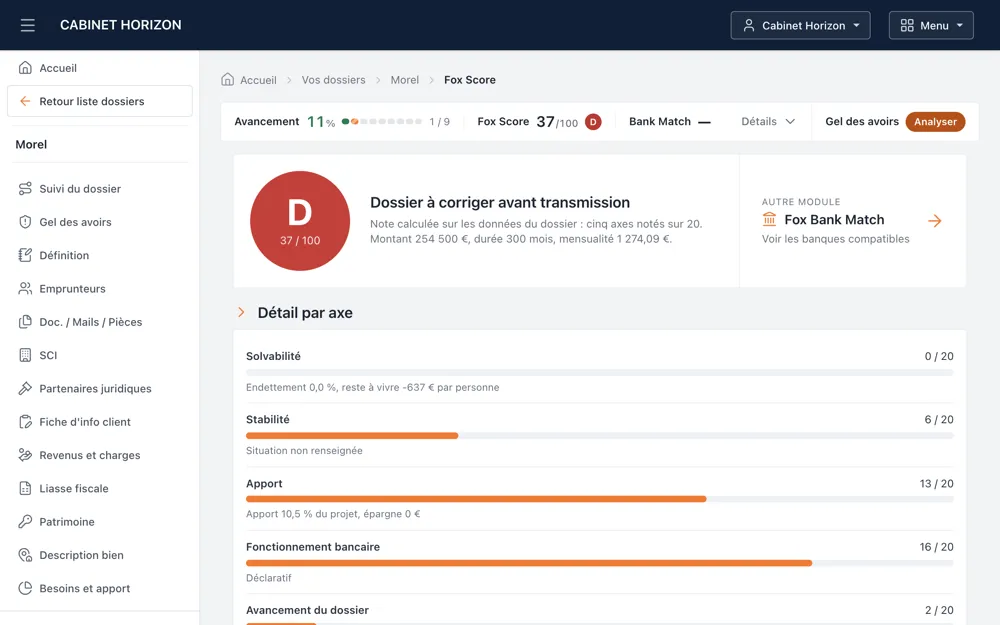
Task: Click the Patrimoine key icon
Action: [25, 522]
